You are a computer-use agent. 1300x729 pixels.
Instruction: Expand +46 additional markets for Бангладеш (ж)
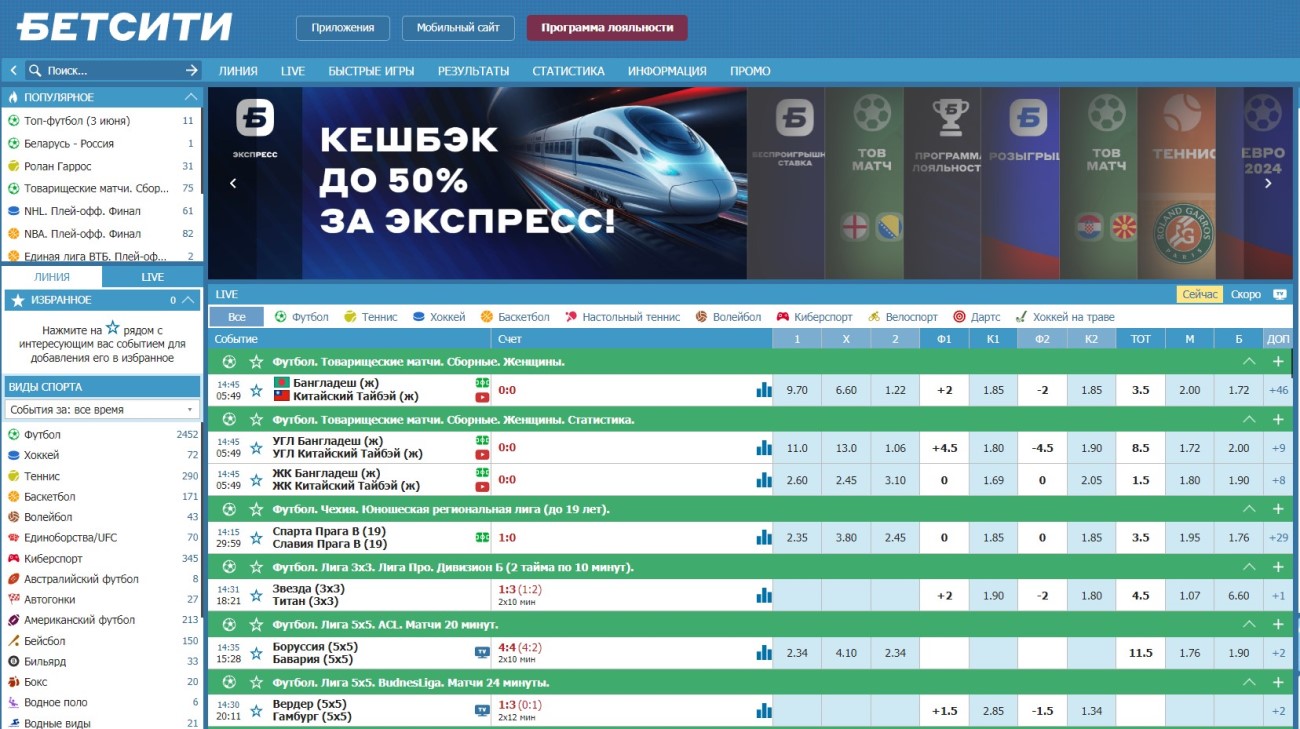point(1278,390)
